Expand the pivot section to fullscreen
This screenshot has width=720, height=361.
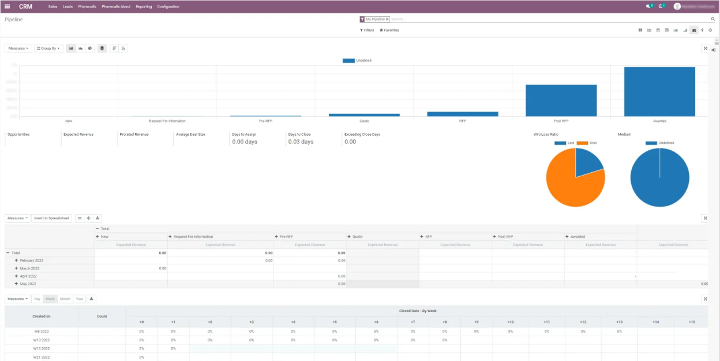tap(705, 218)
